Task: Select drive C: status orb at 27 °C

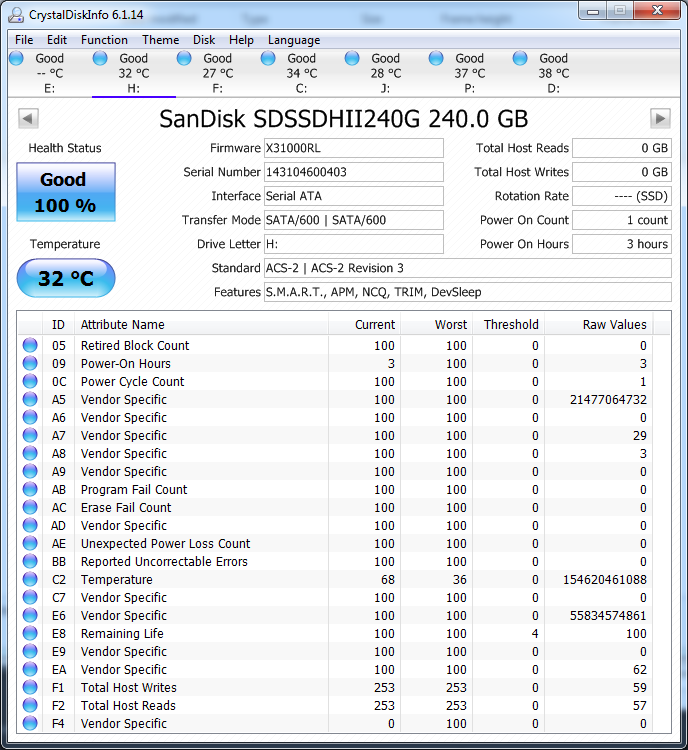Action: click(x=184, y=59)
